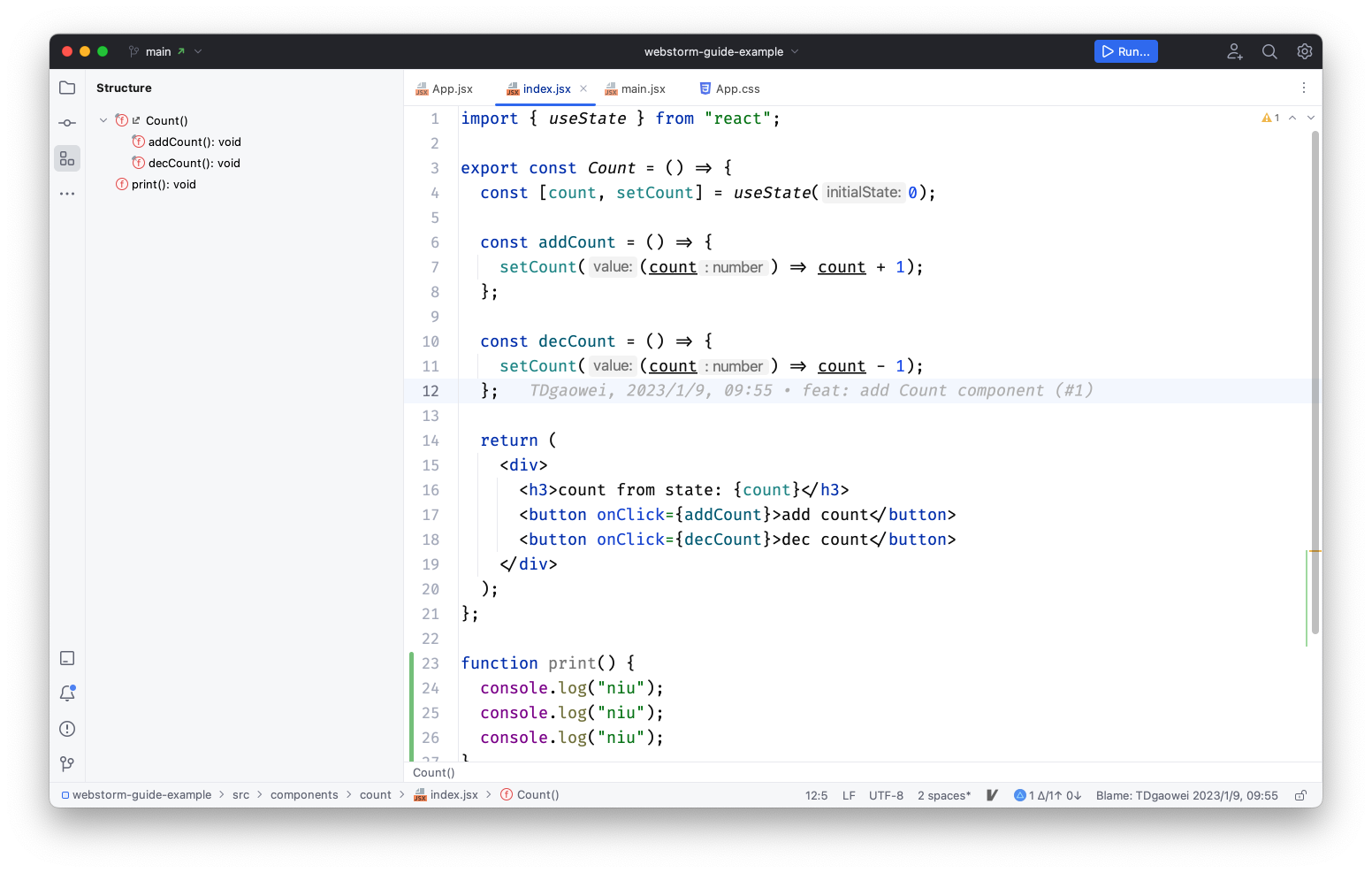This screenshot has height=873, width=1372.
Task: Click the editor vertical scrollbar
Action: [x=1315, y=380]
